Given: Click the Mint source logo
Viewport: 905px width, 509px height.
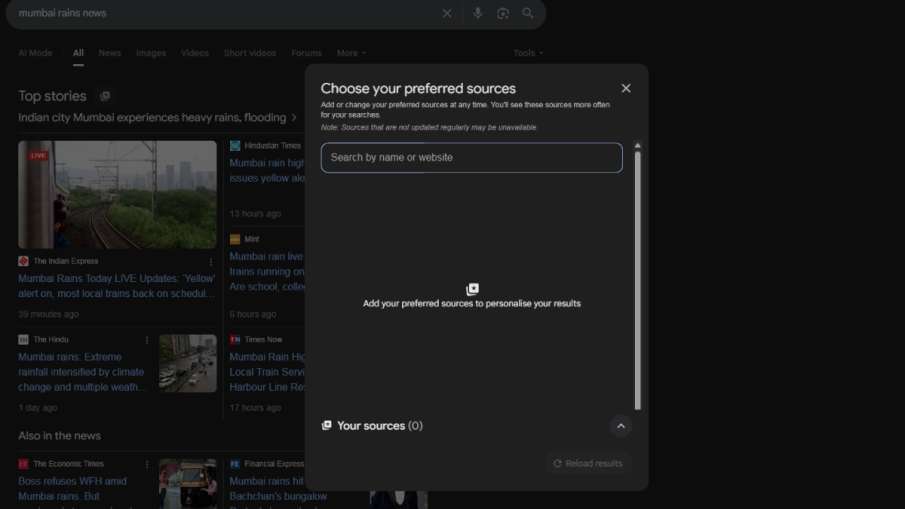Looking at the screenshot, I should click(x=235, y=239).
